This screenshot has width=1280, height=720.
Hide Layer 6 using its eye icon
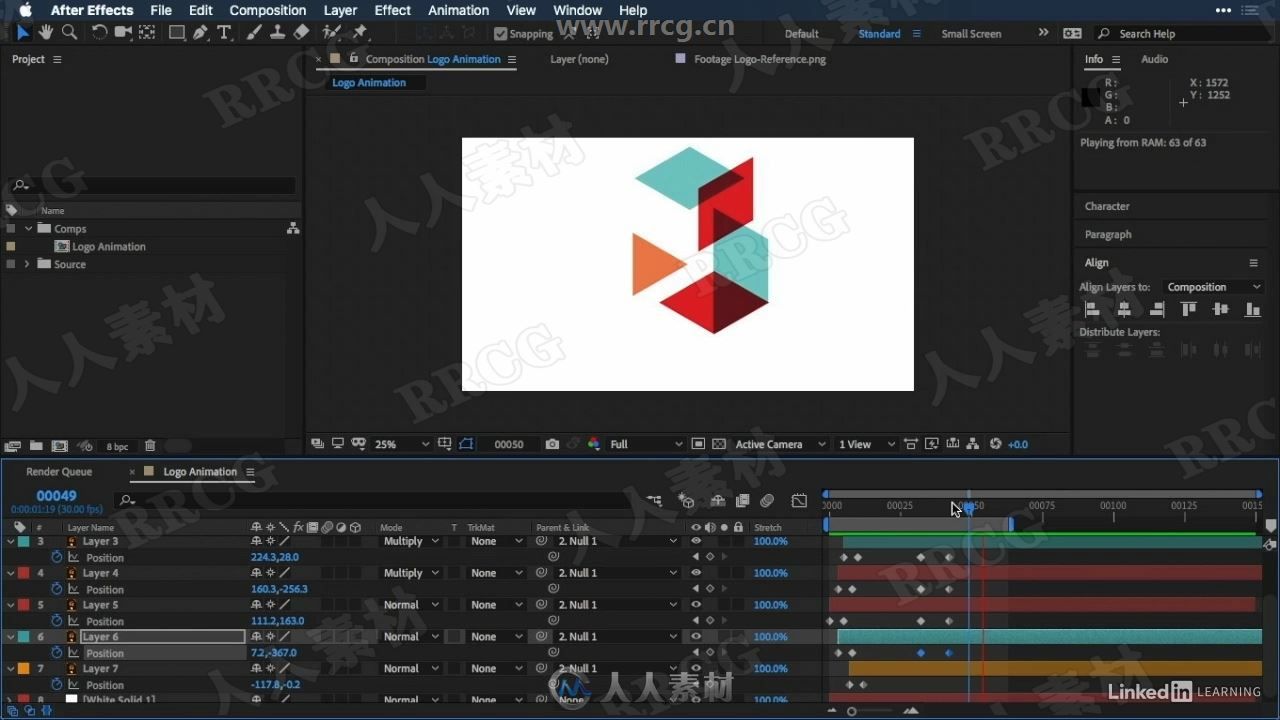point(696,637)
